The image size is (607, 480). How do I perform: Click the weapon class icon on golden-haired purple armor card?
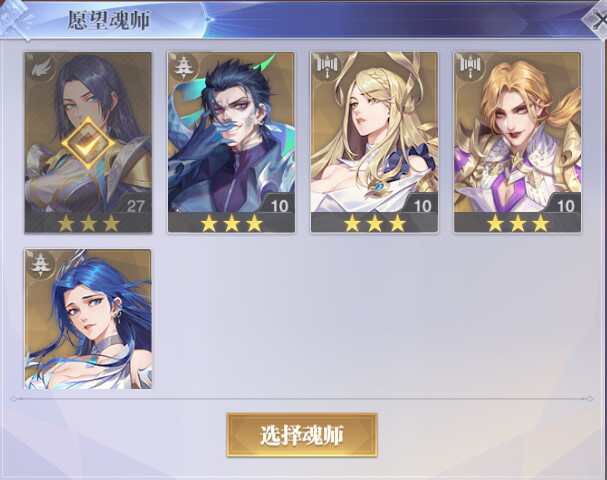[470, 67]
